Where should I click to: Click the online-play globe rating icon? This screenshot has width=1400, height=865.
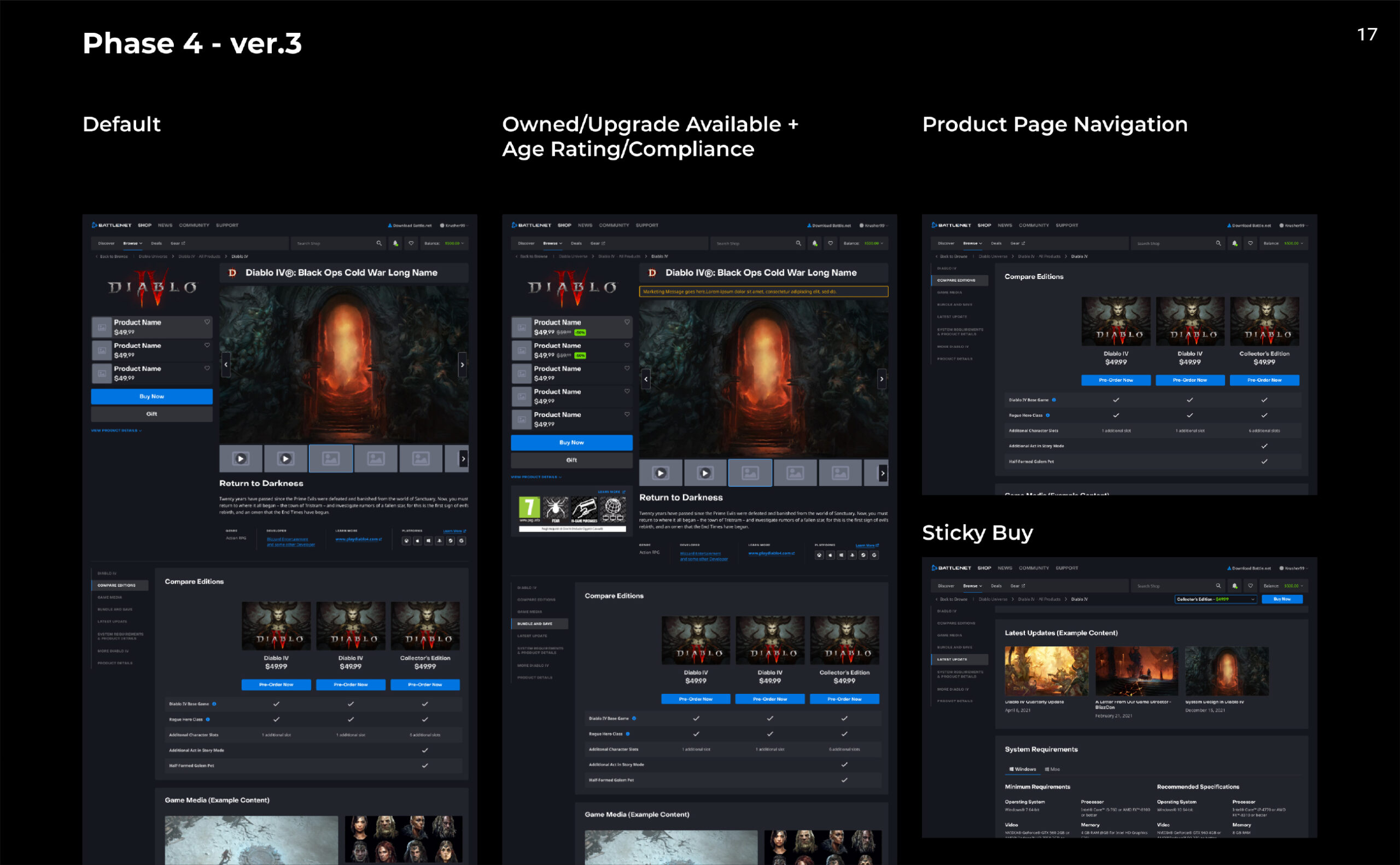[612, 510]
